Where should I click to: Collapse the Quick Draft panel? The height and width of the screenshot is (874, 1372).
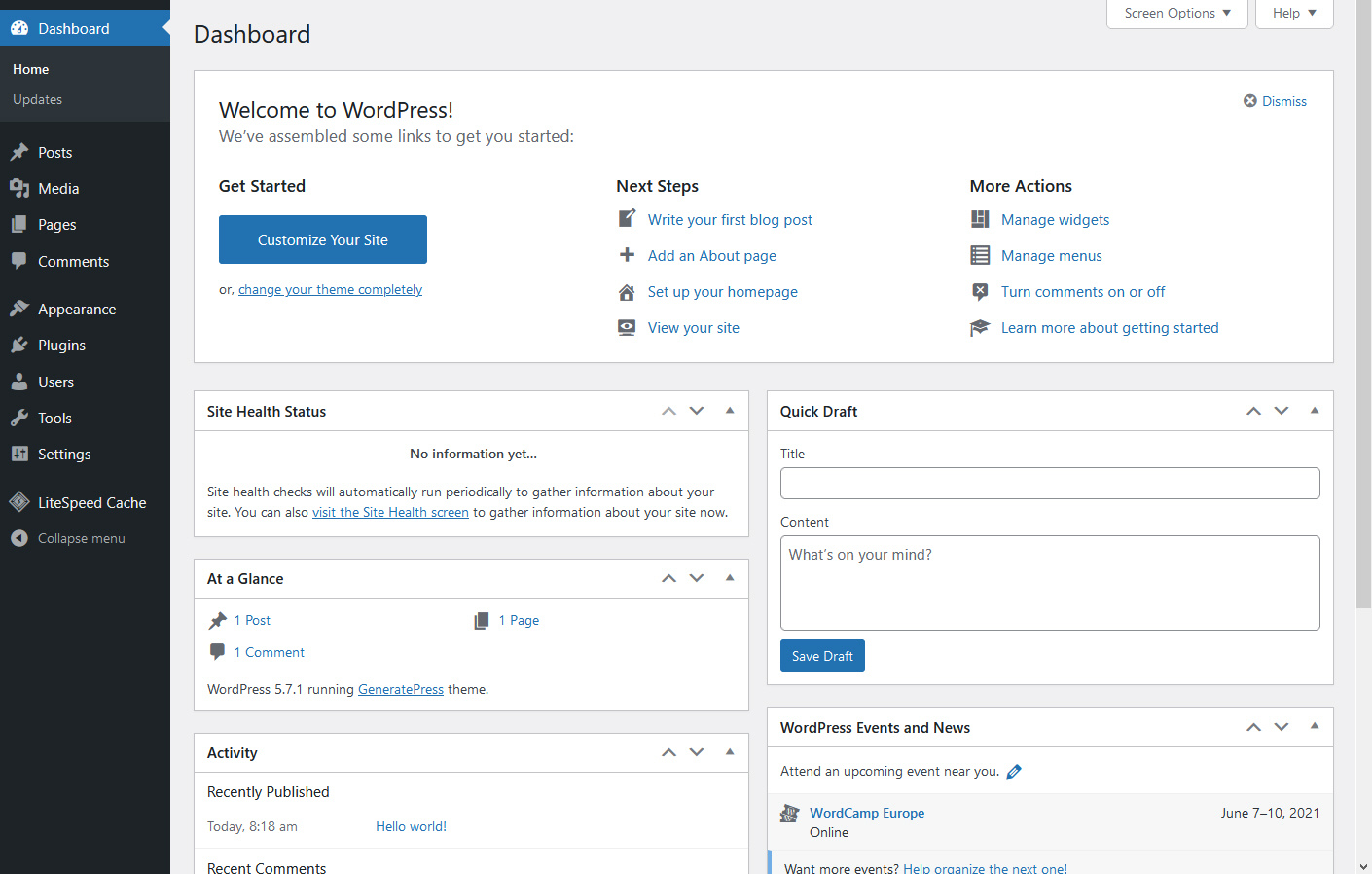click(x=1315, y=411)
